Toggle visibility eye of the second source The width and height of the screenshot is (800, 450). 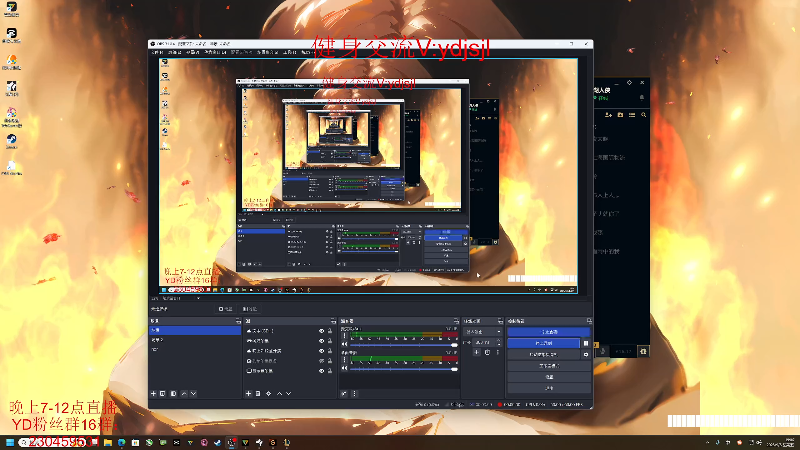321,341
